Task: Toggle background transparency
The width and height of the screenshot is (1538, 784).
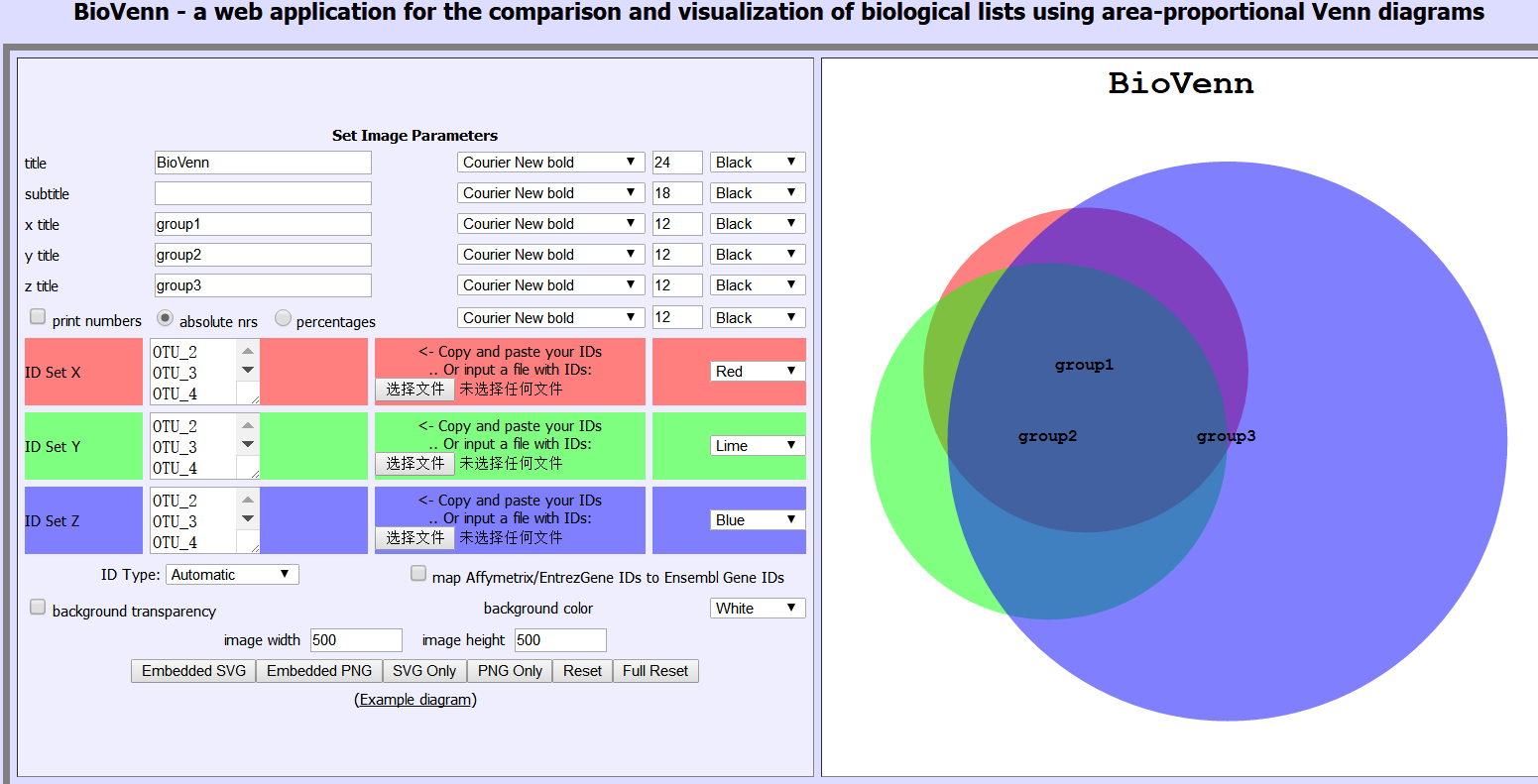Action: (x=37, y=606)
